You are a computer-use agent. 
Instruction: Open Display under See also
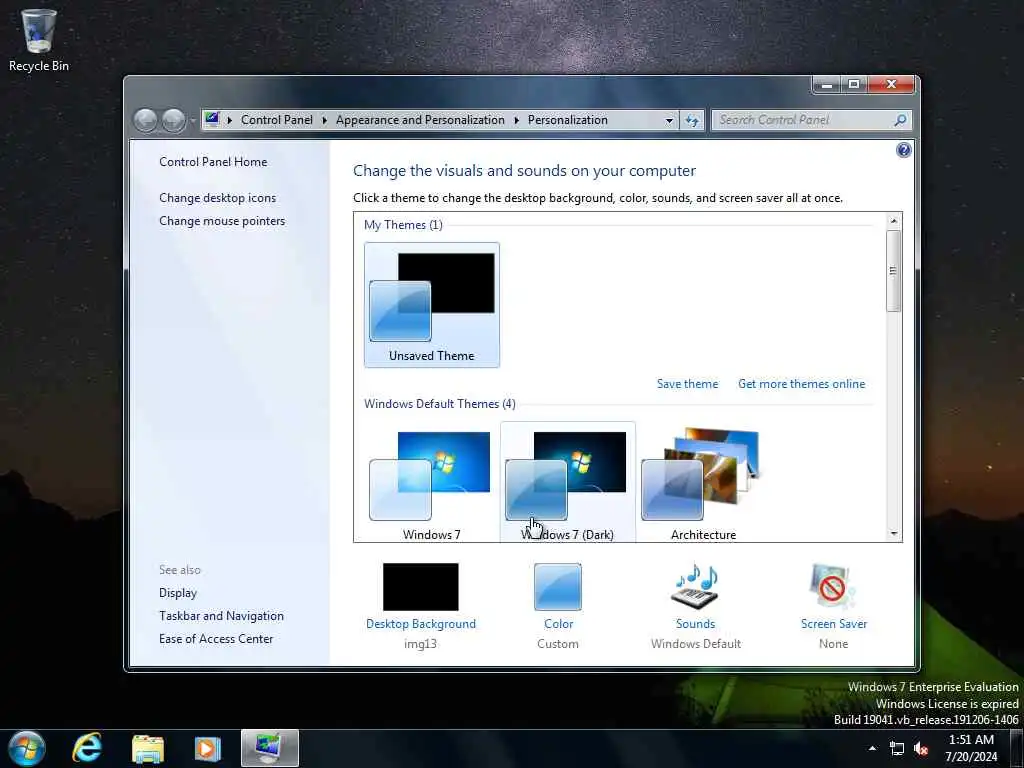point(178,593)
